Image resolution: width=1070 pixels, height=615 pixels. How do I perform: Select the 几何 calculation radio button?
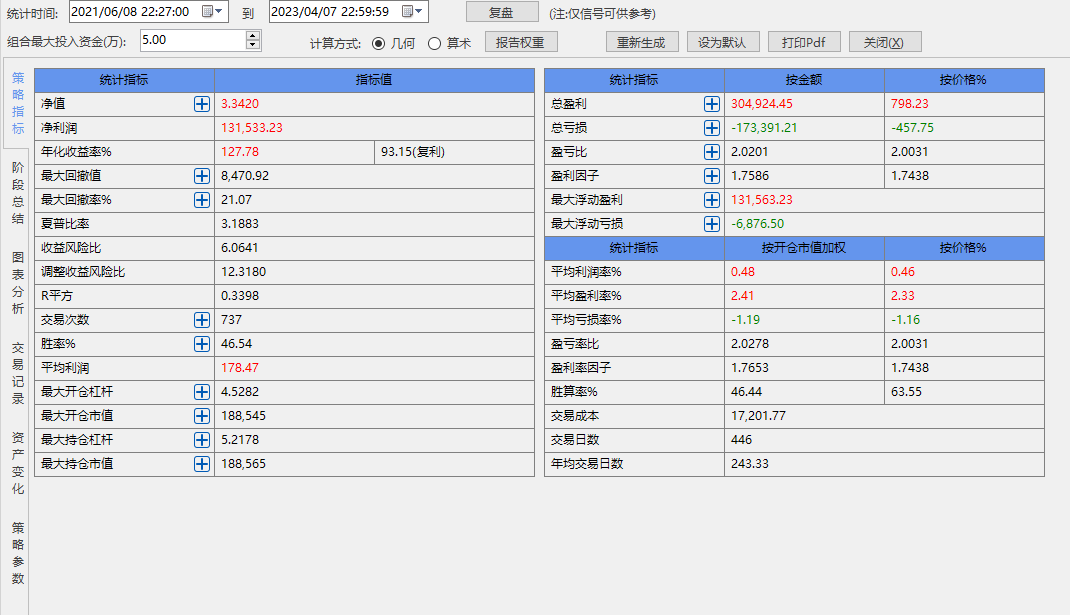[378, 43]
